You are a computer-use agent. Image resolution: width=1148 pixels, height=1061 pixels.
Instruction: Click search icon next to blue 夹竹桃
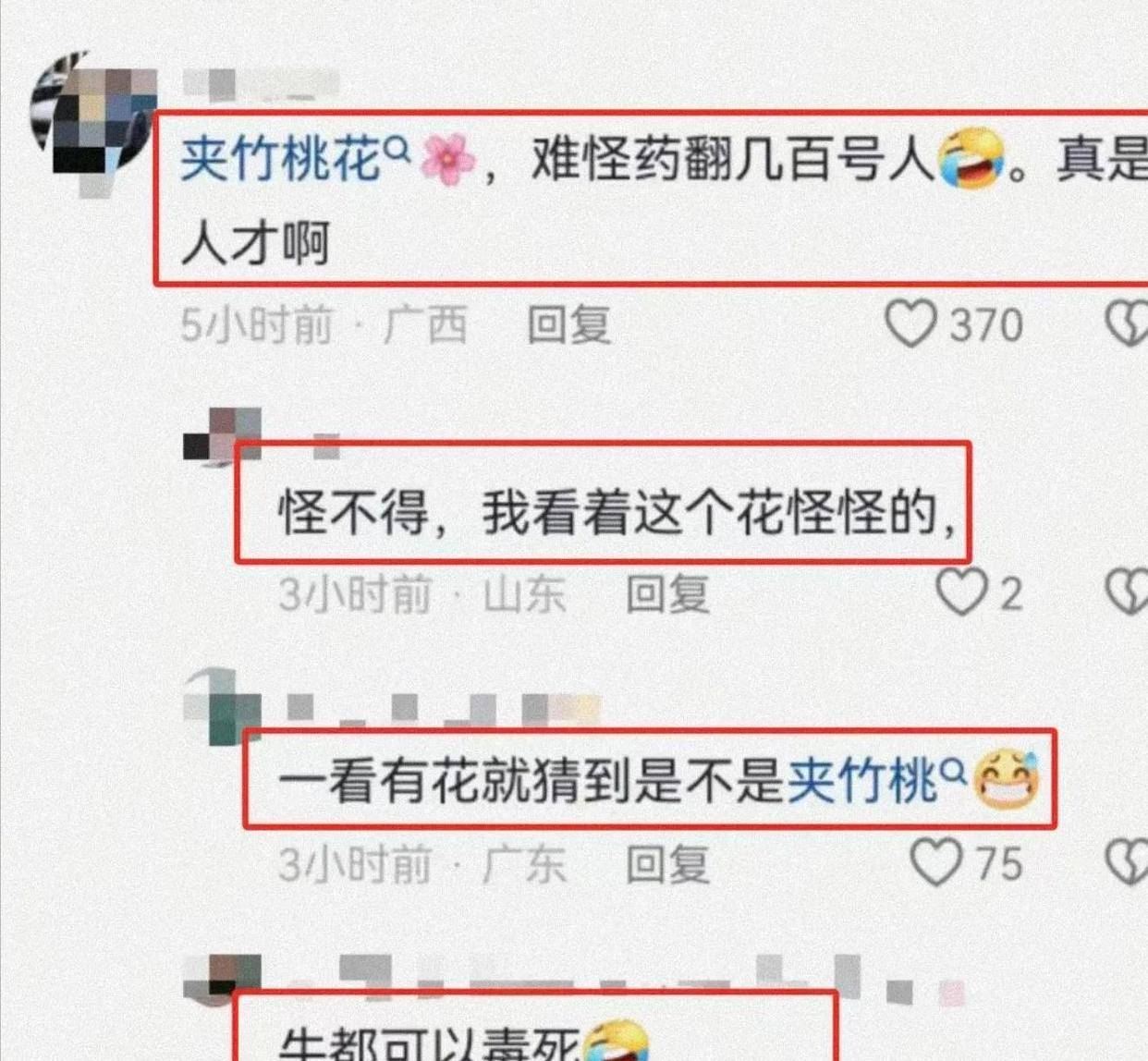click(954, 770)
